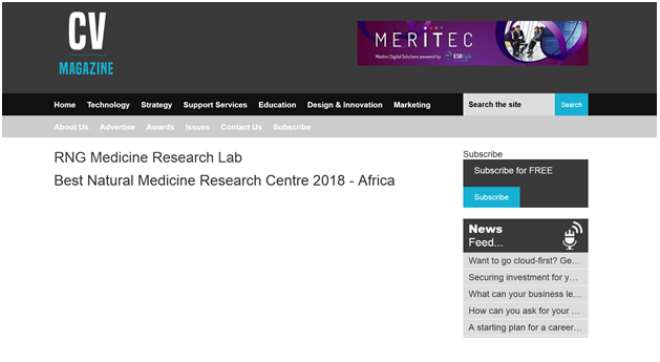Open the Support Services section
The image size is (660, 362).
click(215, 105)
